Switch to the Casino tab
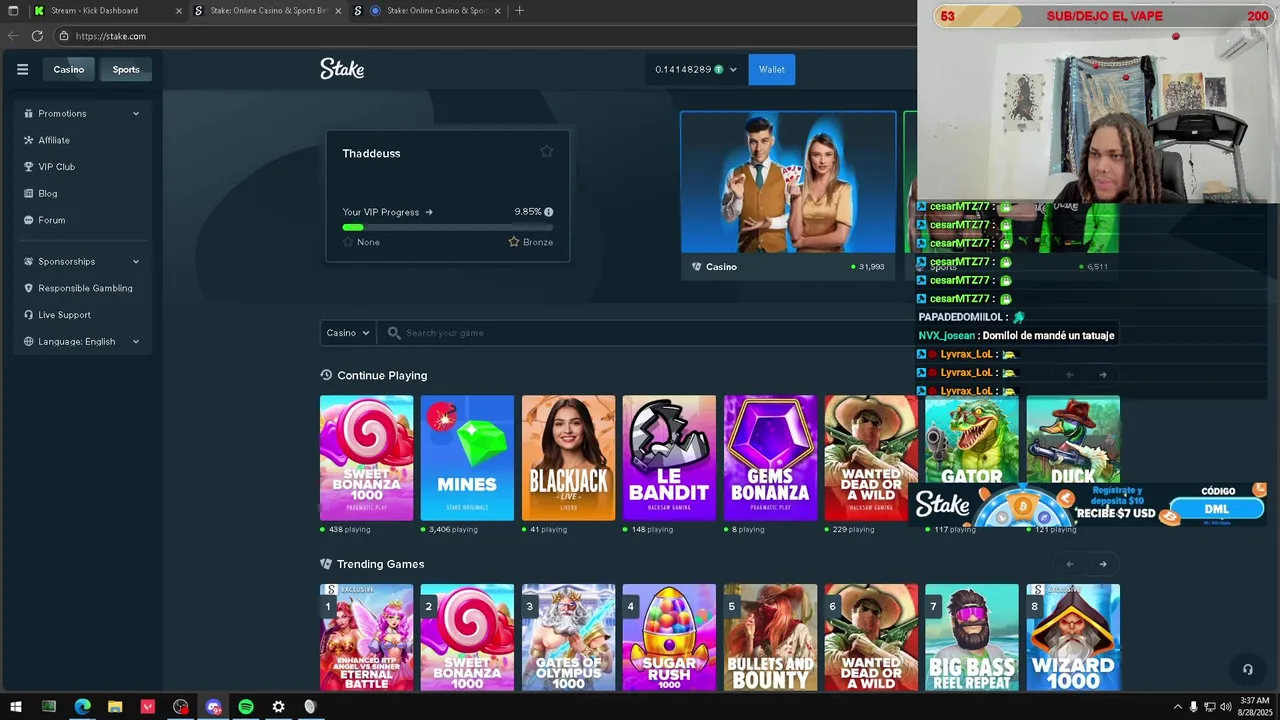Image resolution: width=1280 pixels, height=720 pixels. coord(69,69)
